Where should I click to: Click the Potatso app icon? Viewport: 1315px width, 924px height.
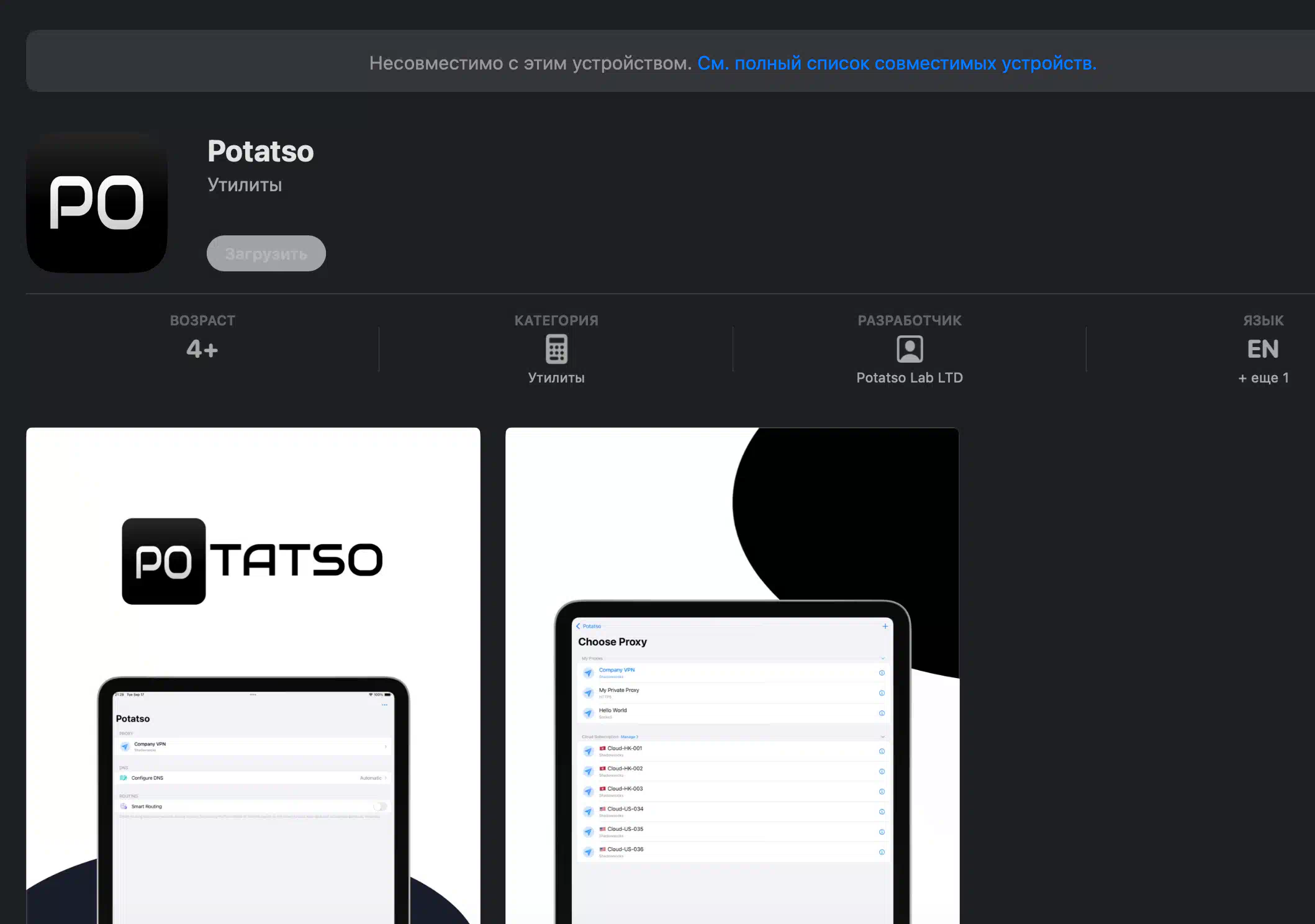tap(97, 202)
